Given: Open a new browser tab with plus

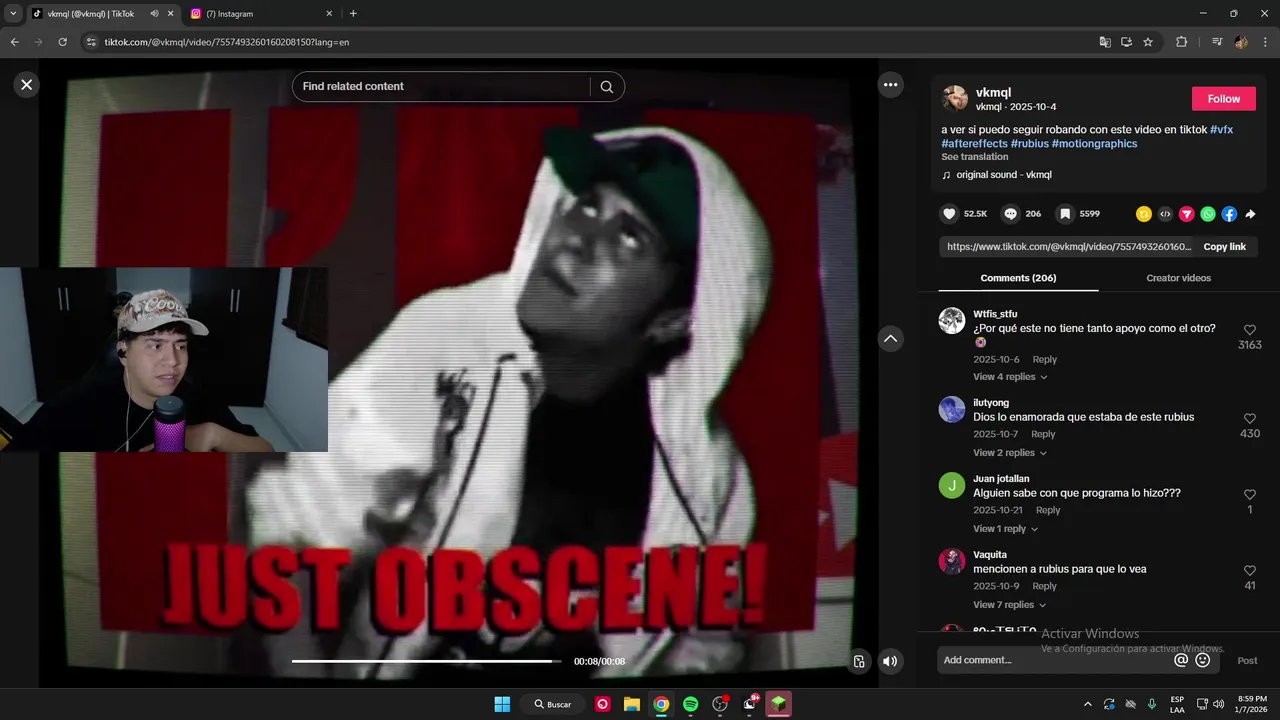Looking at the screenshot, I should point(353,14).
